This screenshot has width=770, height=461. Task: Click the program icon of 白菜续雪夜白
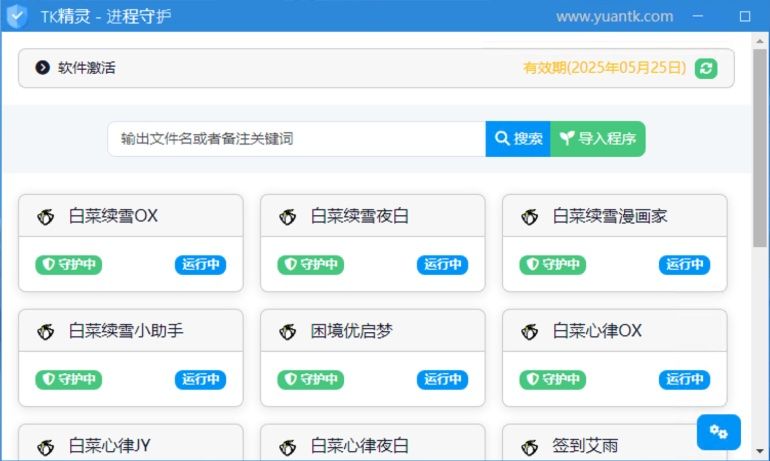click(x=288, y=217)
